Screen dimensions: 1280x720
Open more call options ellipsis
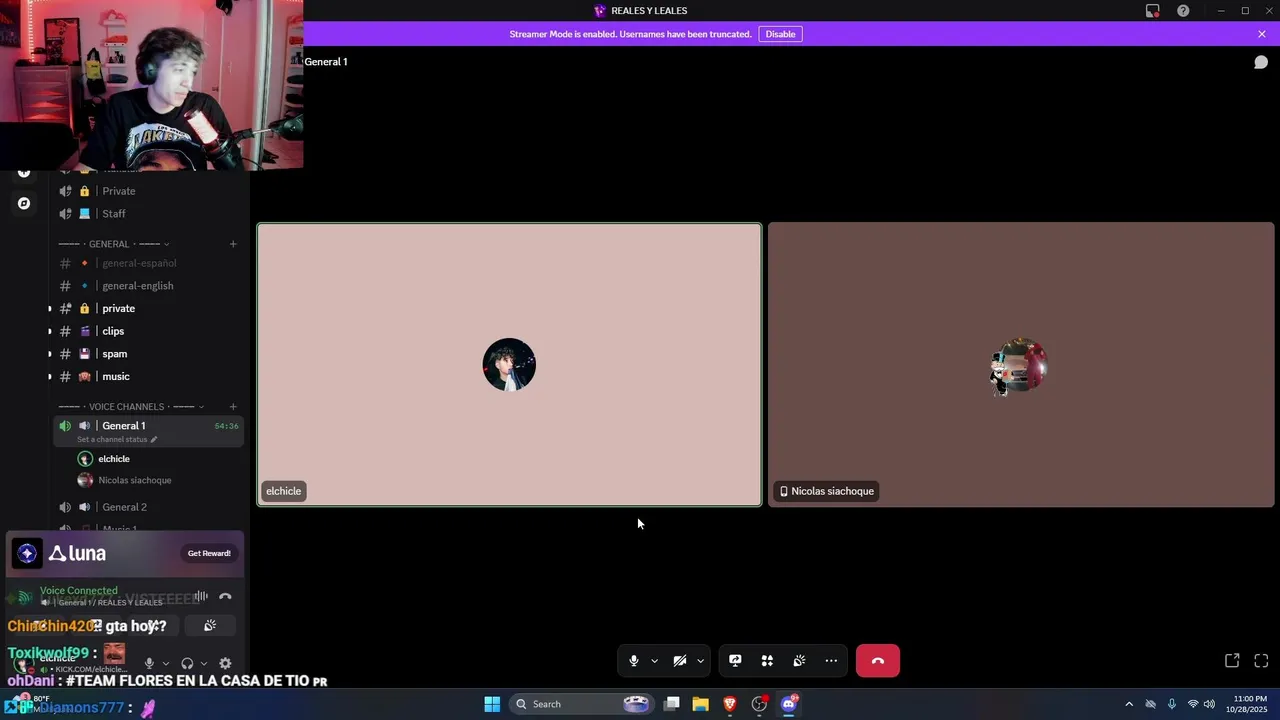(x=831, y=661)
